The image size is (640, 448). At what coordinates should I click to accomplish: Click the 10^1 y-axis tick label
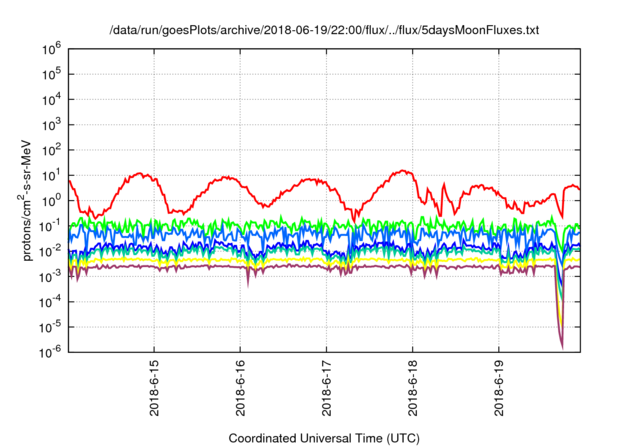point(51,176)
